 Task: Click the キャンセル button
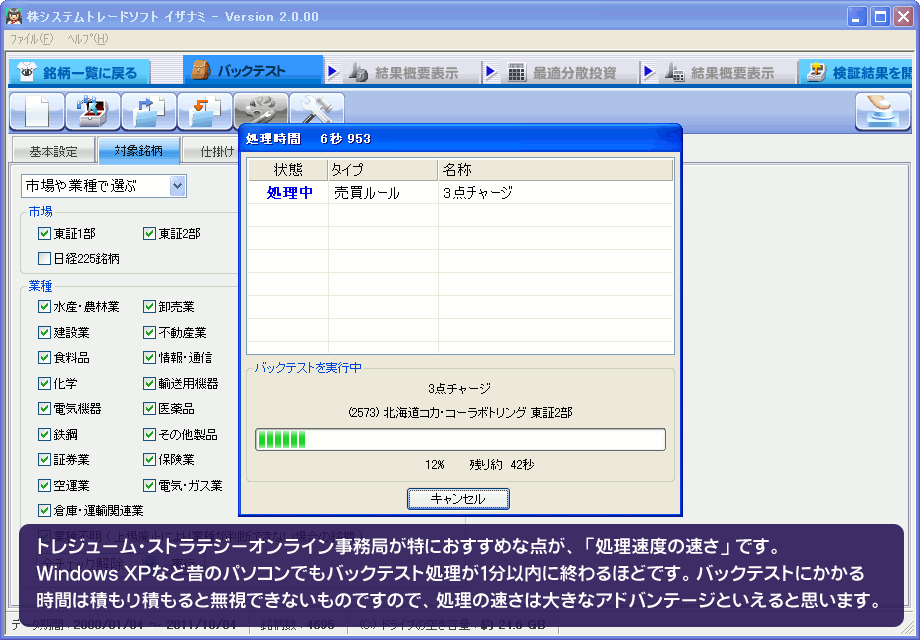coord(458,499)
